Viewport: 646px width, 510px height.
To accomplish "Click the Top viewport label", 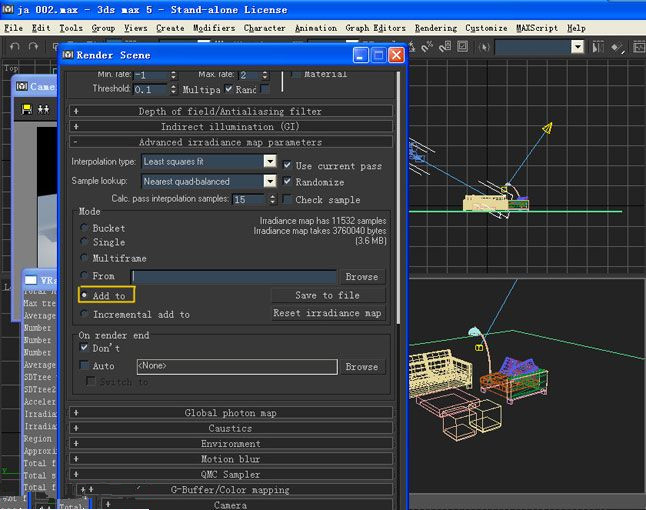I will (11, 68).
